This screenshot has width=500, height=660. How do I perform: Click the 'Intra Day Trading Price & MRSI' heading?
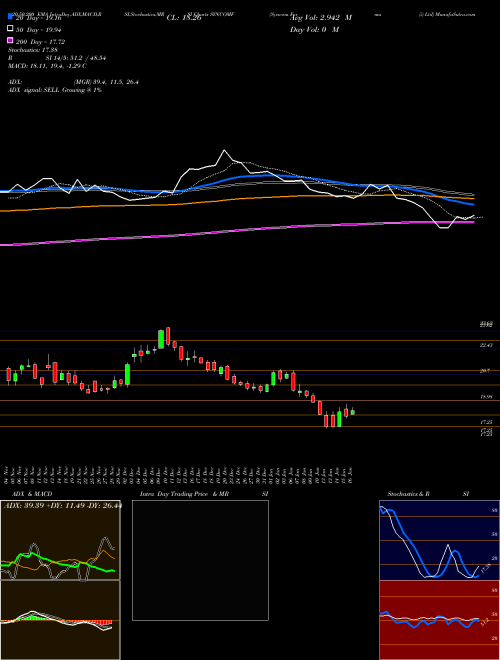click(x=204, y=494)
